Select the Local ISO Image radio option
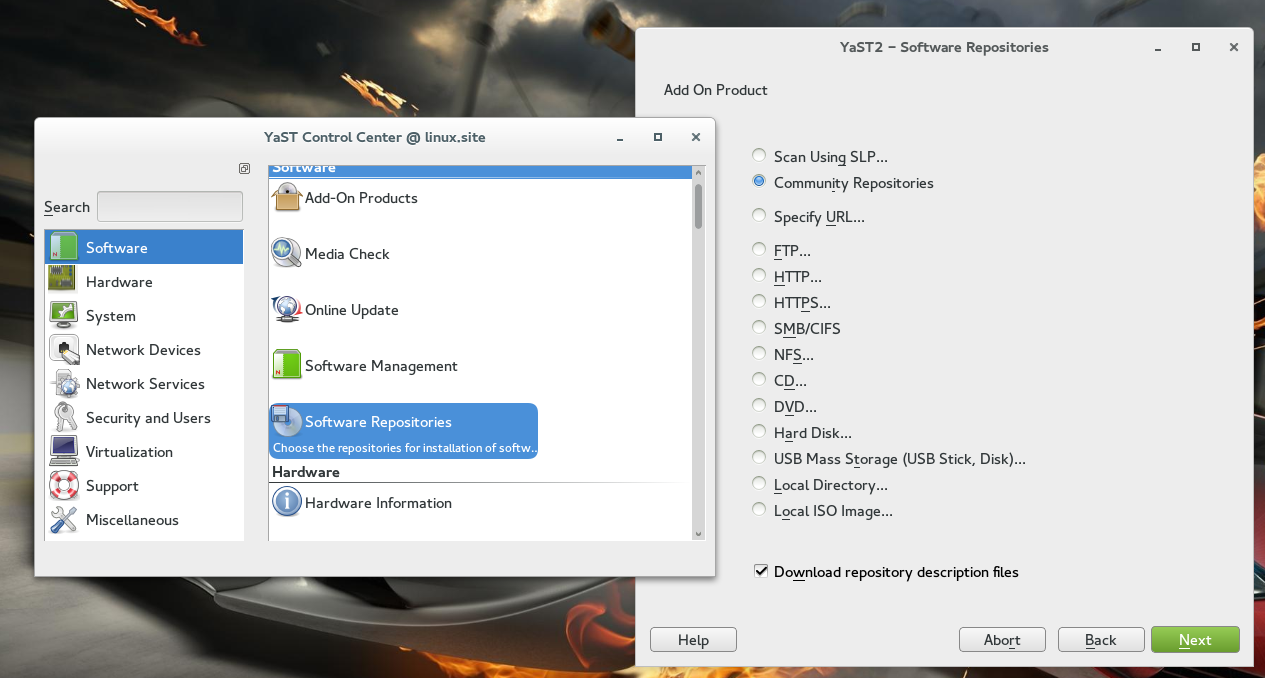 759,509
